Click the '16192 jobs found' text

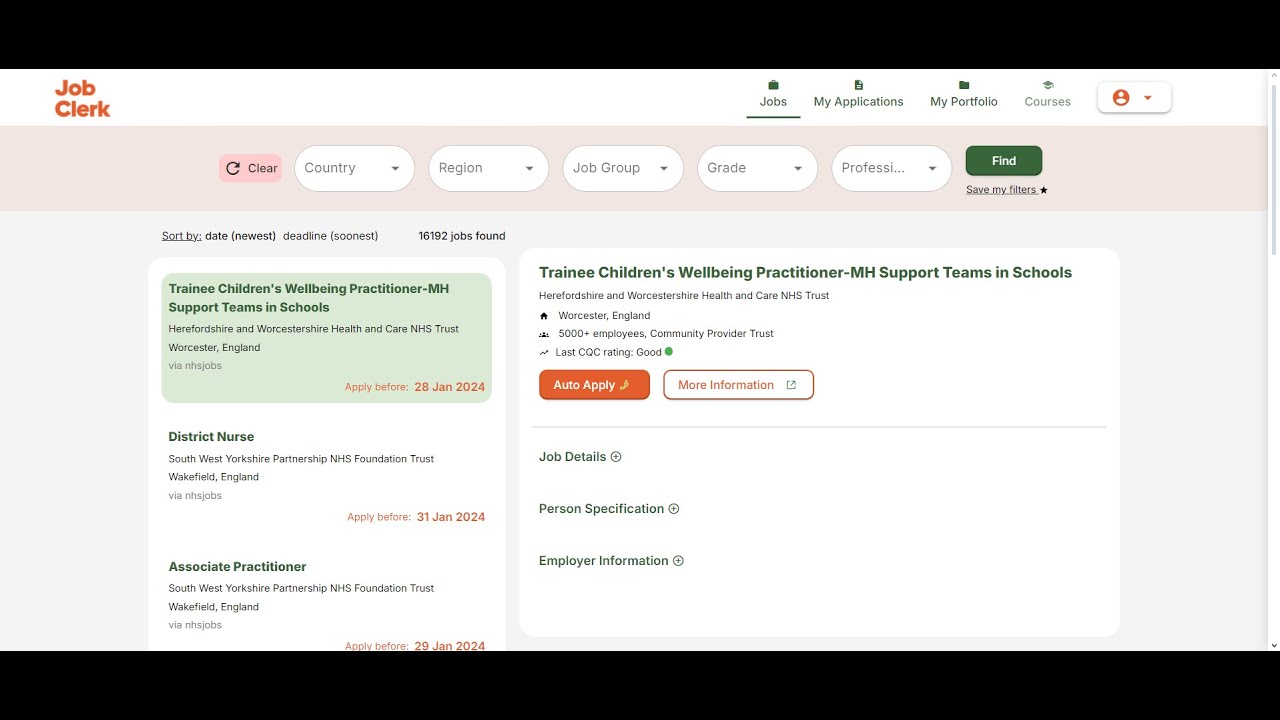click(462, 236)
